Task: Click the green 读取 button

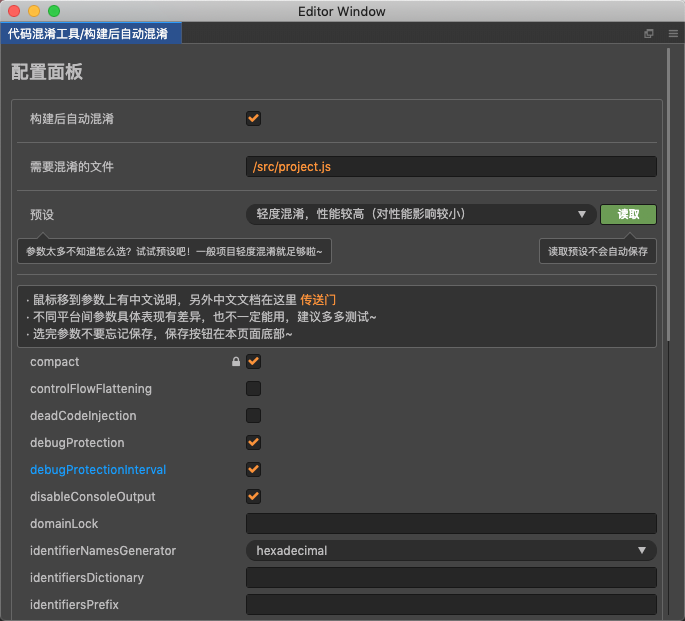Action: coord(628,214)
